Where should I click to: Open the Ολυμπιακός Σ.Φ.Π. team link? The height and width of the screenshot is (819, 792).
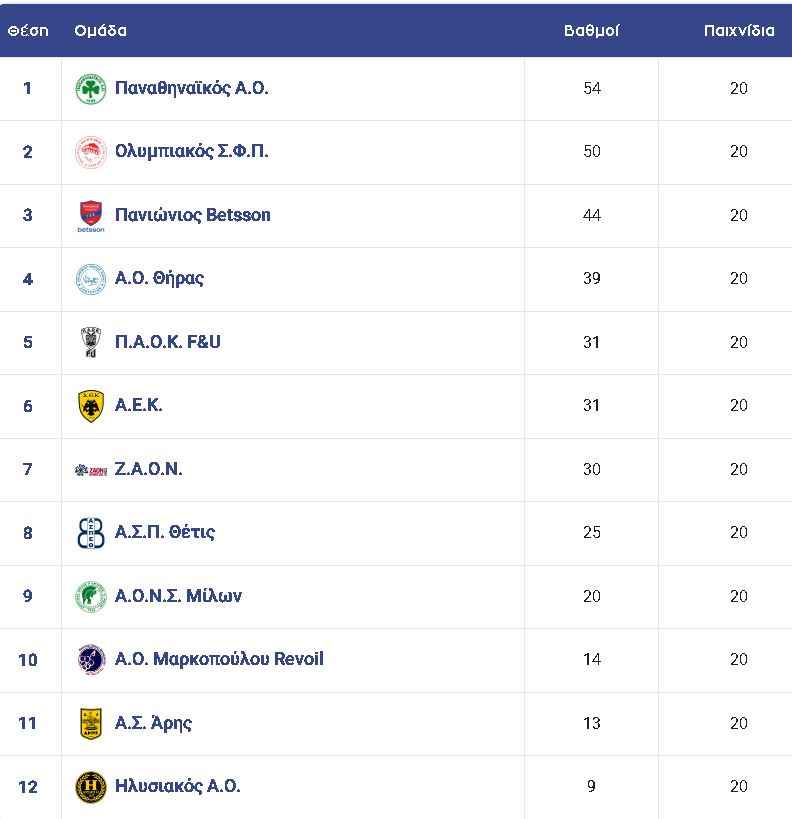click(x=191, y=151)
